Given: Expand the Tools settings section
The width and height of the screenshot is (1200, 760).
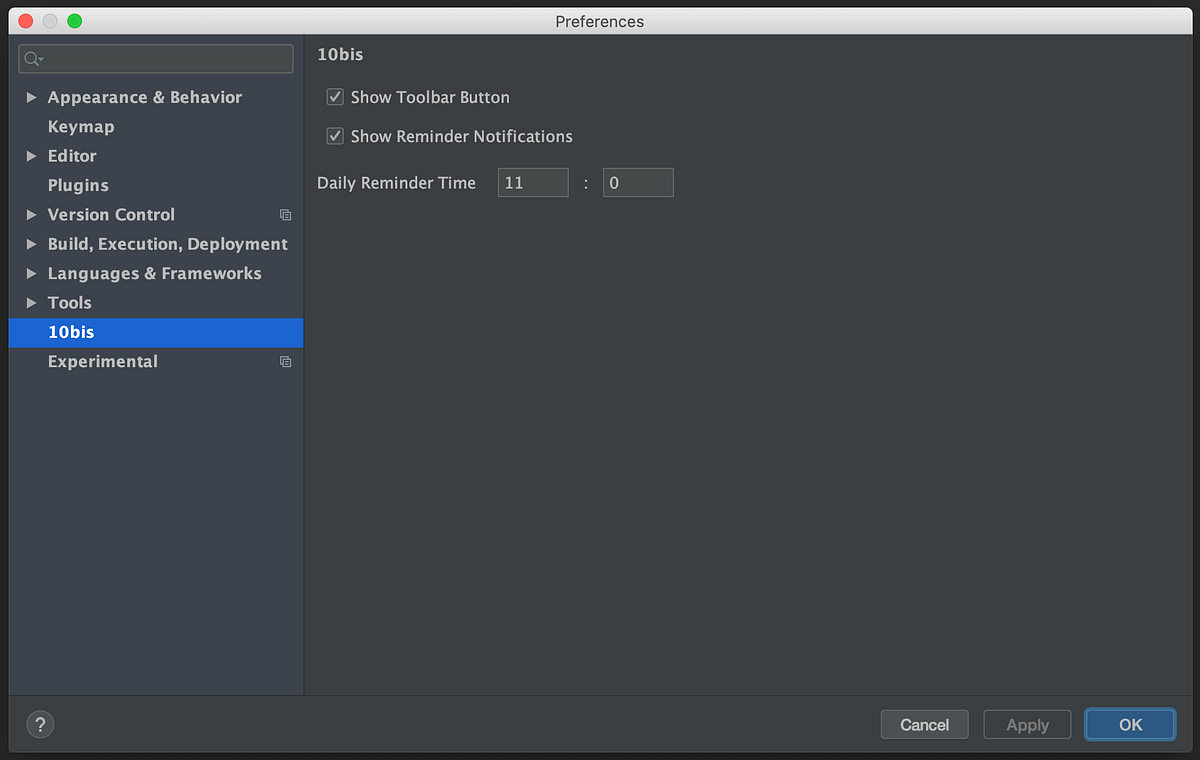Looking at the screenshot, I should coord(31,302).
